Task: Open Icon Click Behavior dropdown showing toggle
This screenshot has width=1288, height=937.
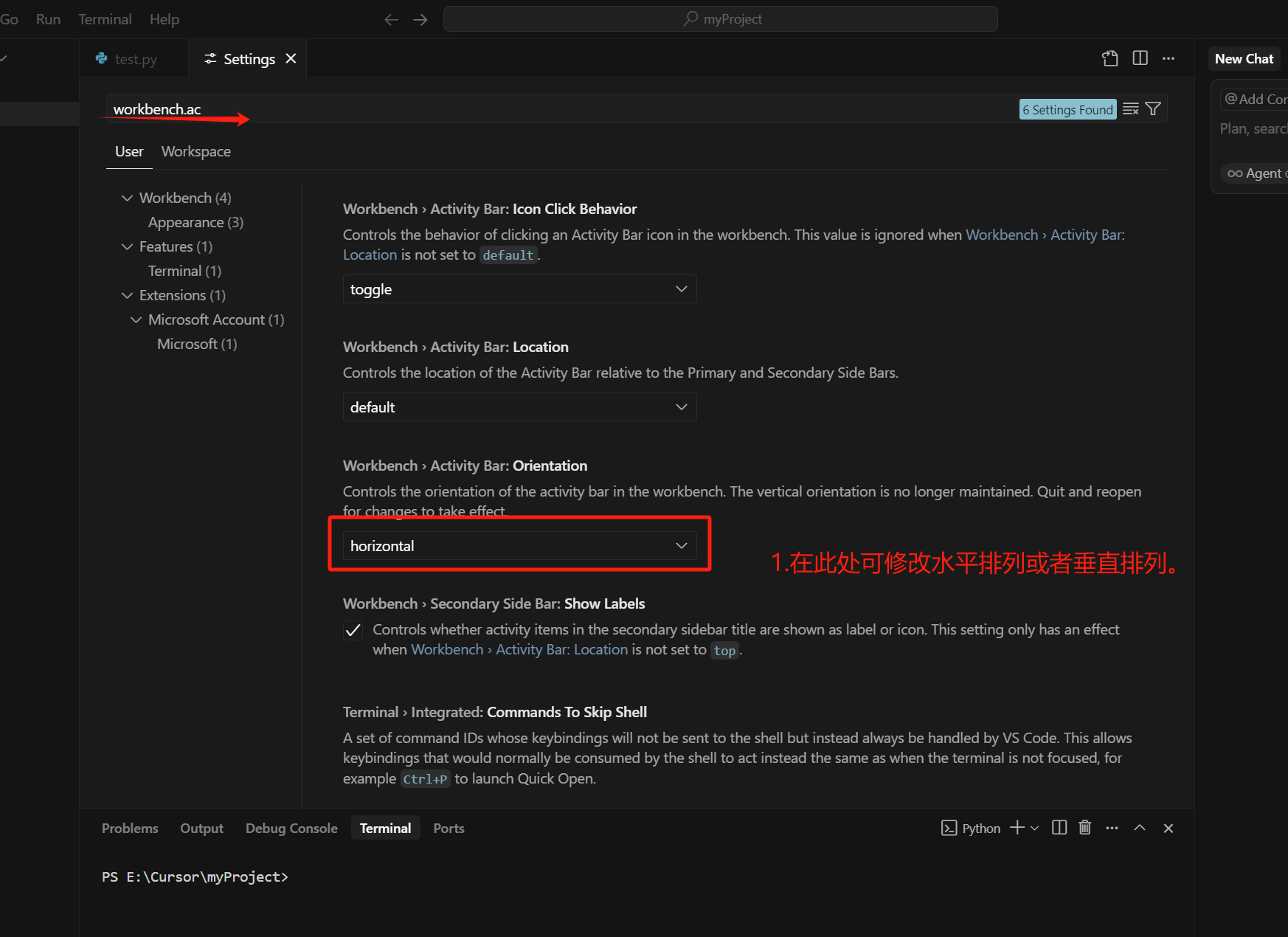Action: (519, 288)
